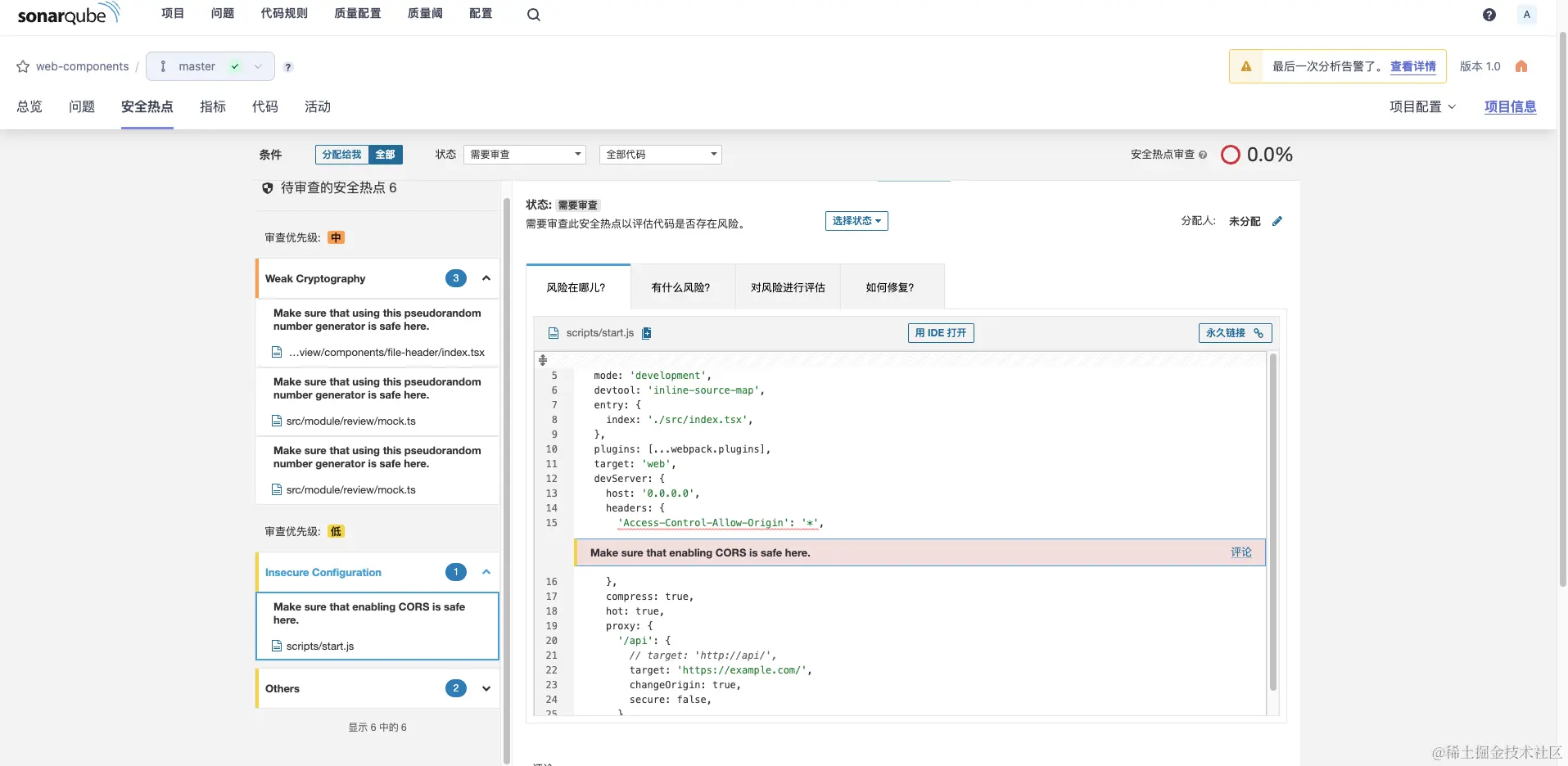Image resolution: width=1568 pixels, height=766 pixels.
Task: Favorite web-components project with star icon
Action: pos(23,67)
